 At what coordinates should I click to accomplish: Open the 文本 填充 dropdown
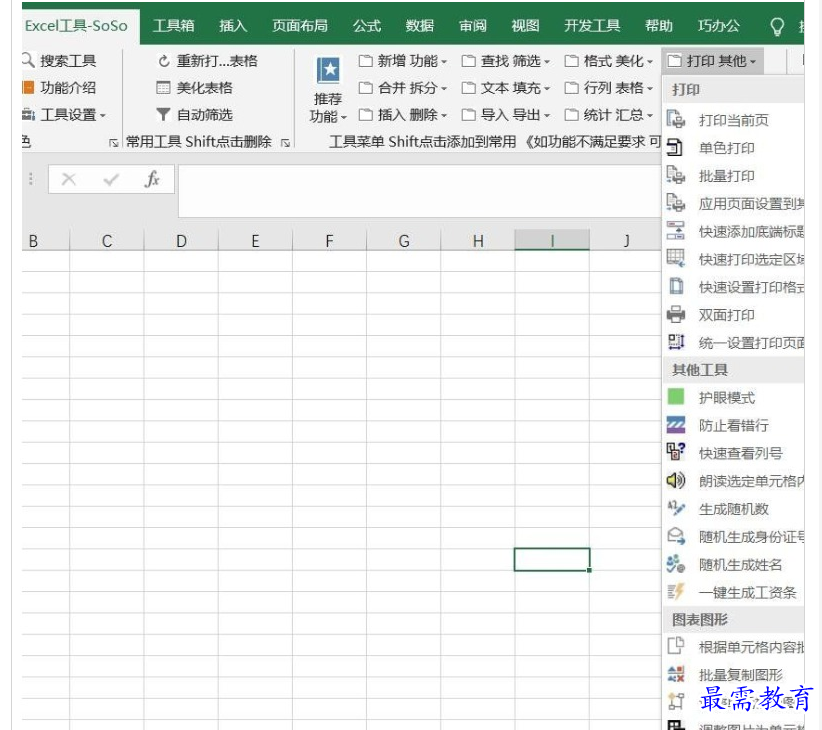pos(506,88)
